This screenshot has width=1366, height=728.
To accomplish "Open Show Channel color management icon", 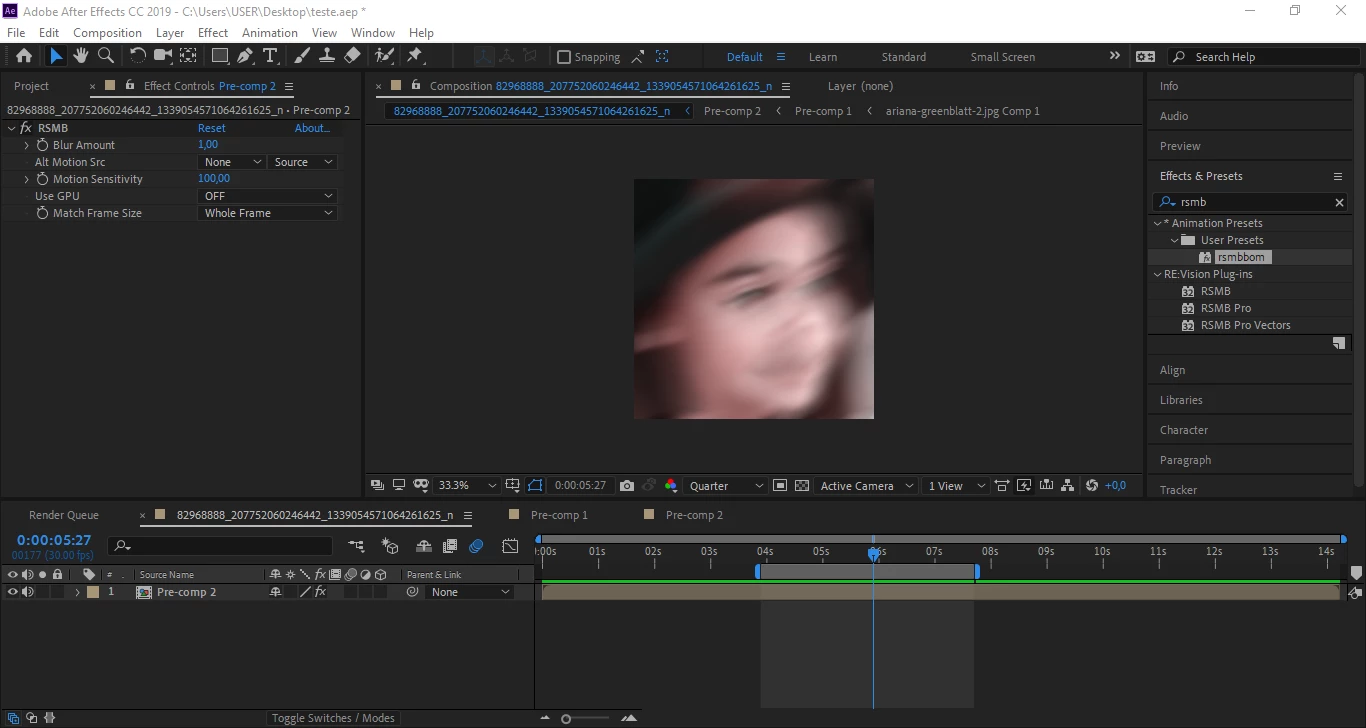I will [x=670, y=485].
